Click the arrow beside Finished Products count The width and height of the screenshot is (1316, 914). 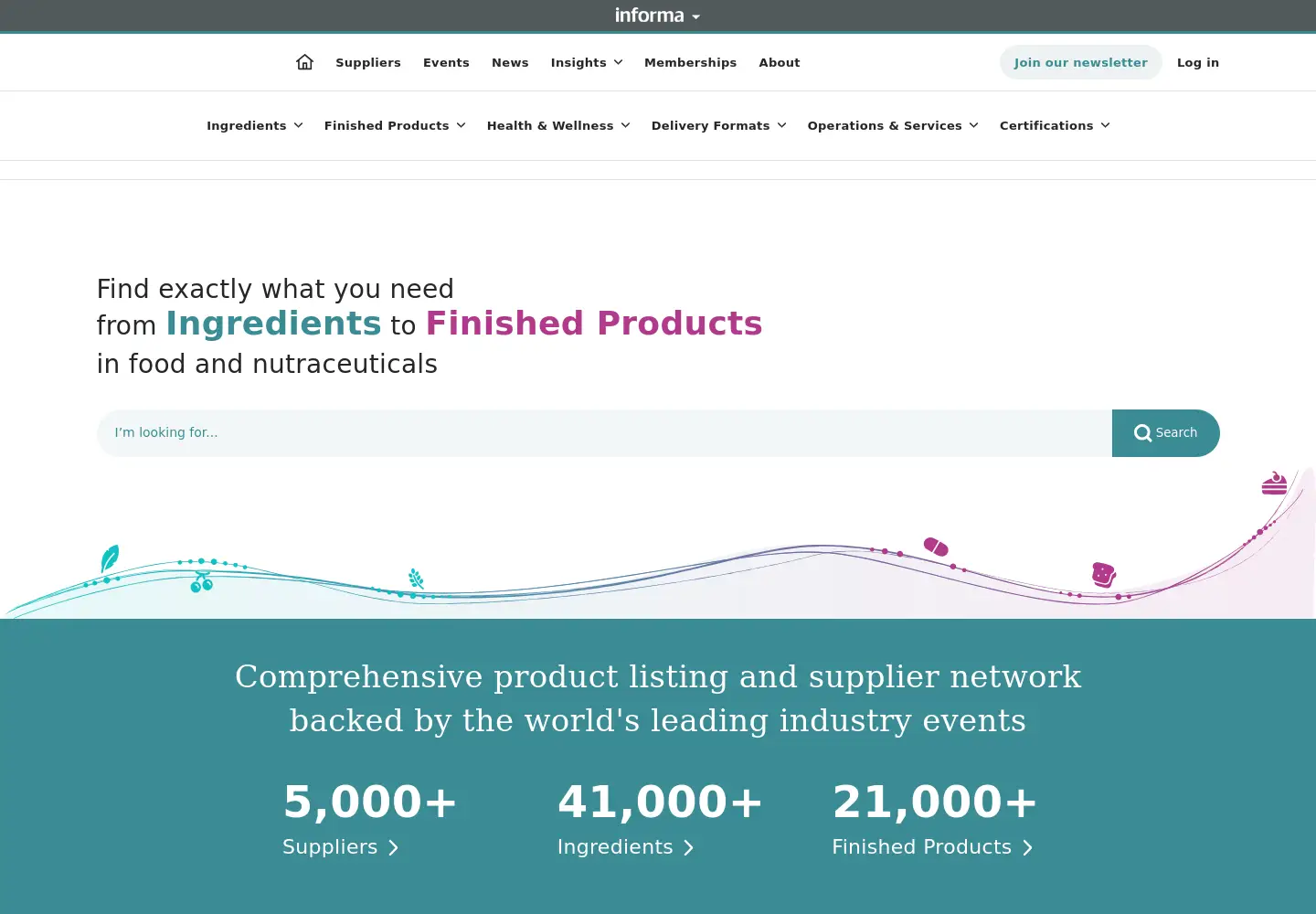point(1027,848)
